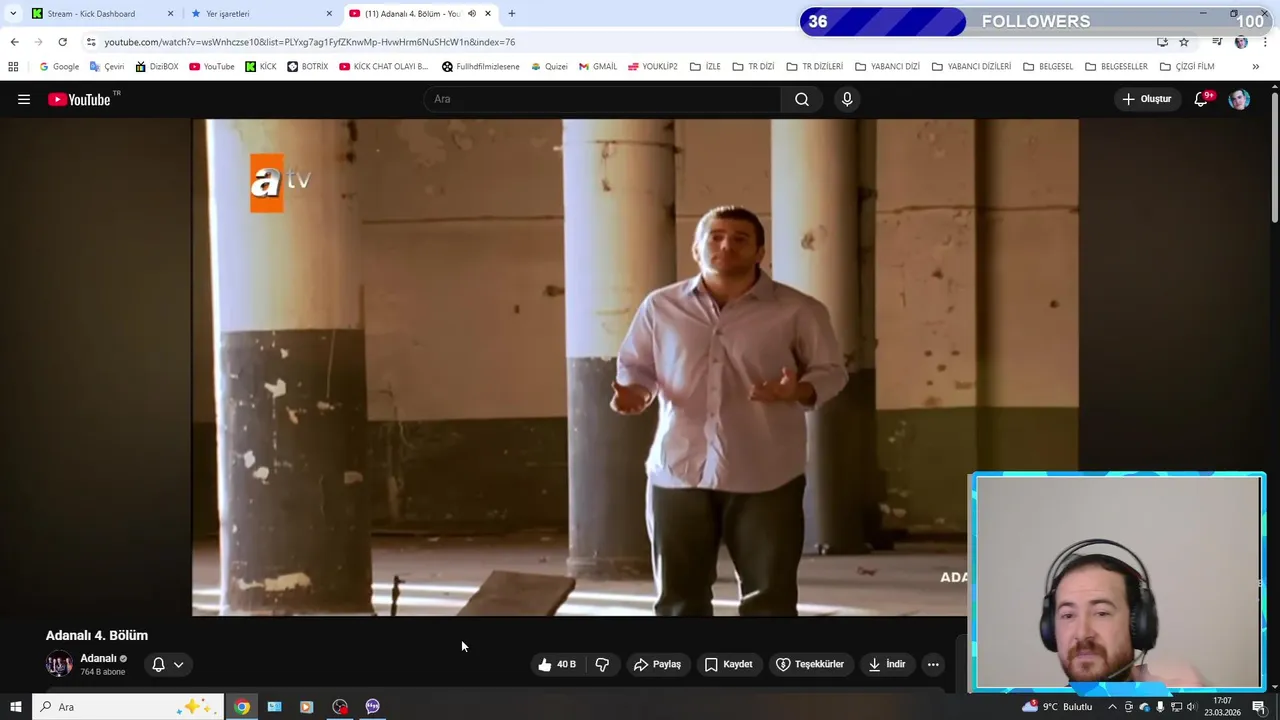Open the Chrome three-dot menu
Screen dimensions: 1280x720
tap(1265, 42)
